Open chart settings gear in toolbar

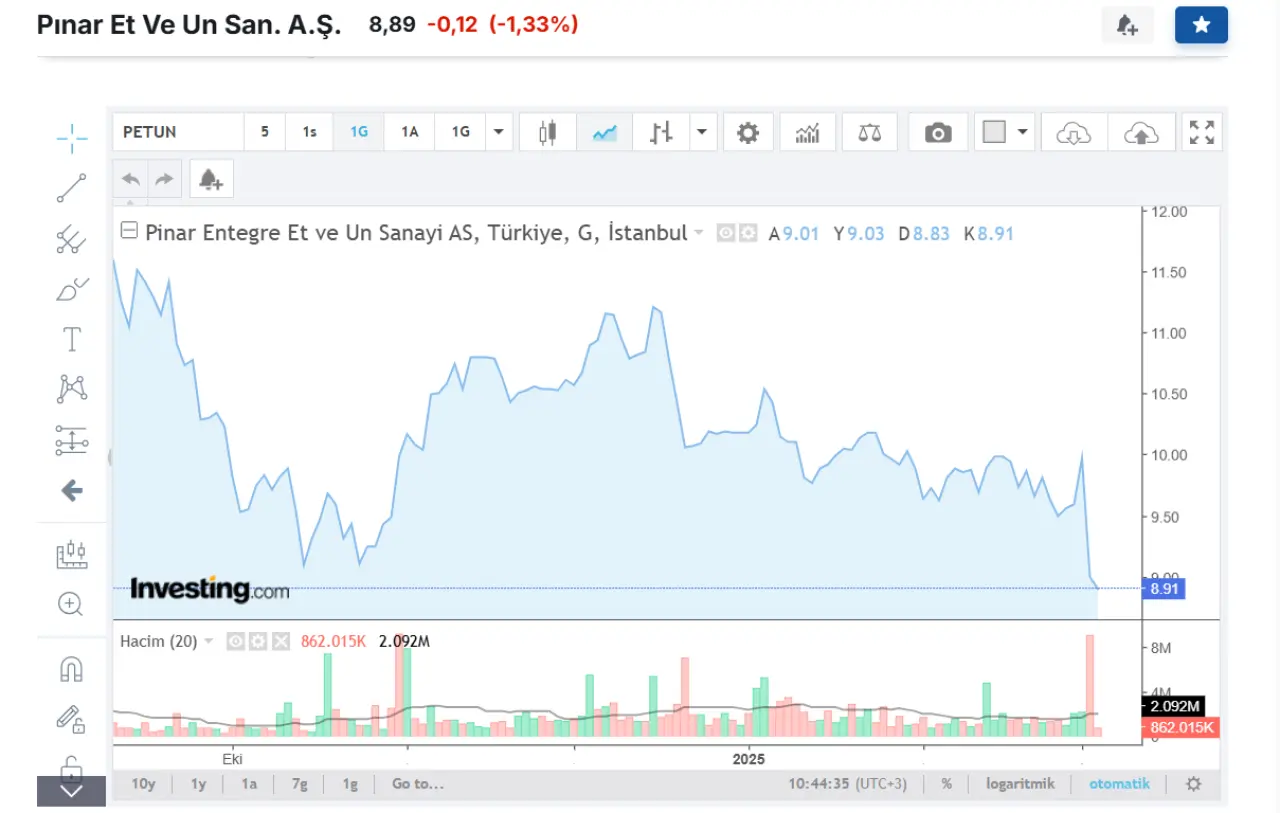pyautogui.click(x=747, y=132)
